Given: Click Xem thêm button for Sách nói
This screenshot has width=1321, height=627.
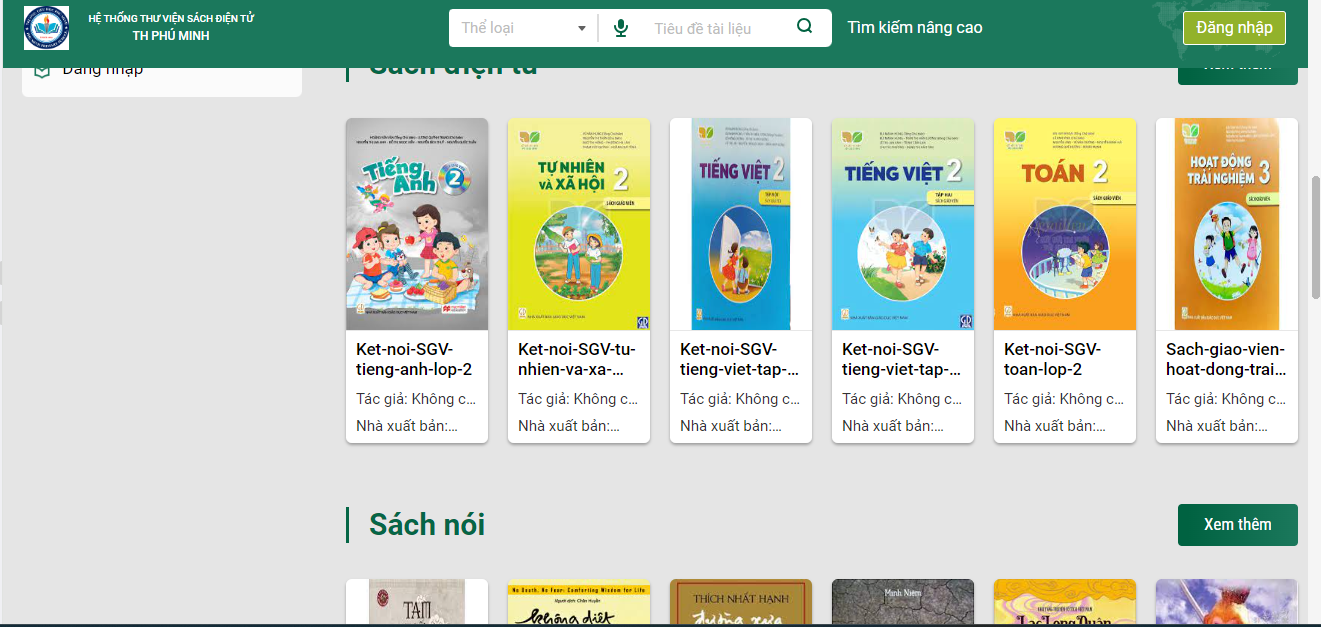Looking at the screenshot, I should [1237, 525].
